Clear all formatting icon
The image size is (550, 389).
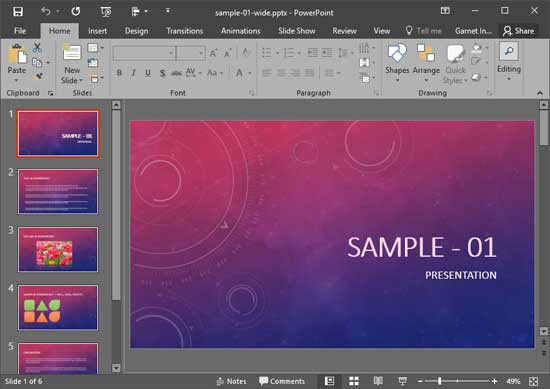pos(246,53)
